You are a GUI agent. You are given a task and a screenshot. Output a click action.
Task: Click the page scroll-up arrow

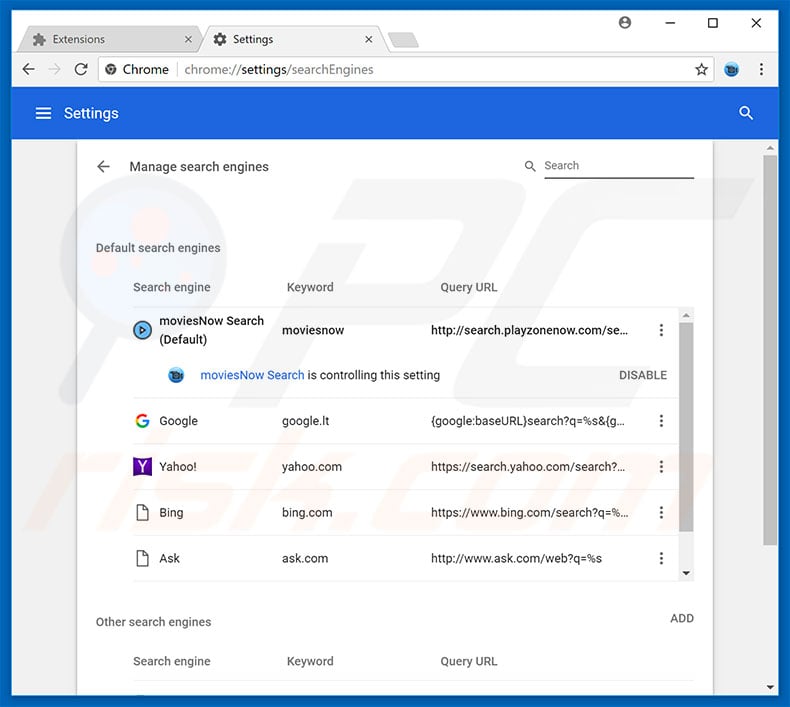[x=770, y=148]
